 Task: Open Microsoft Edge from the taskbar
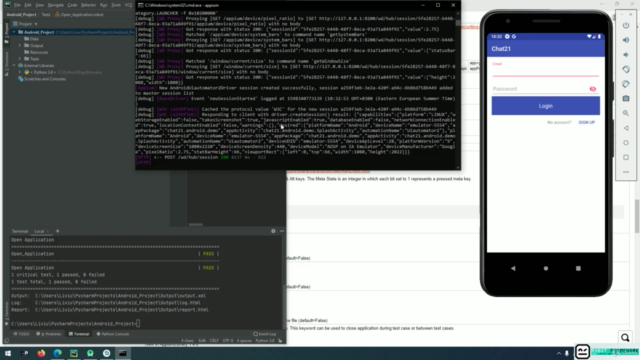(x=58, y=353)
